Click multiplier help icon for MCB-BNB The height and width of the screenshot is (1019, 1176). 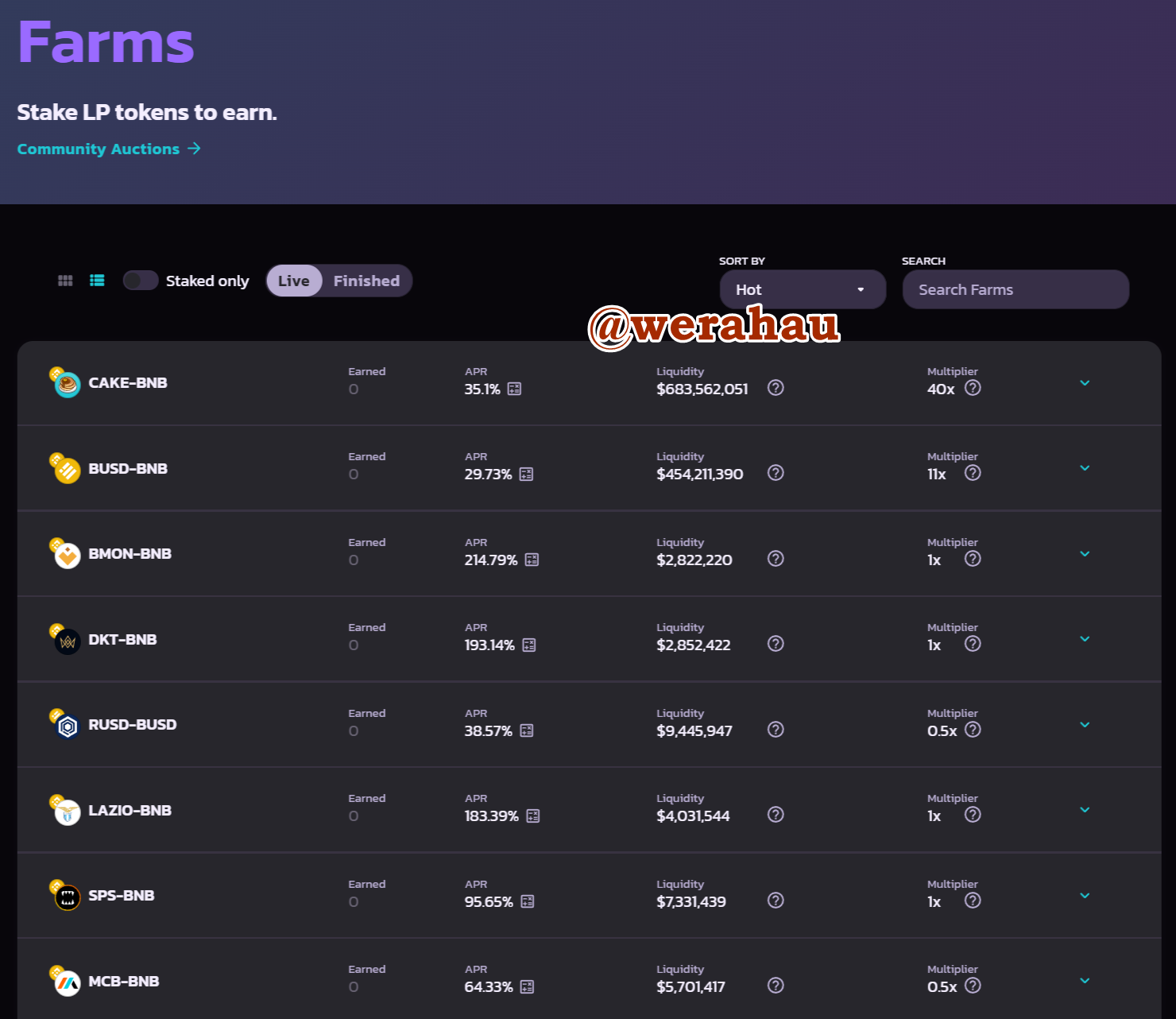coord(973,986)
